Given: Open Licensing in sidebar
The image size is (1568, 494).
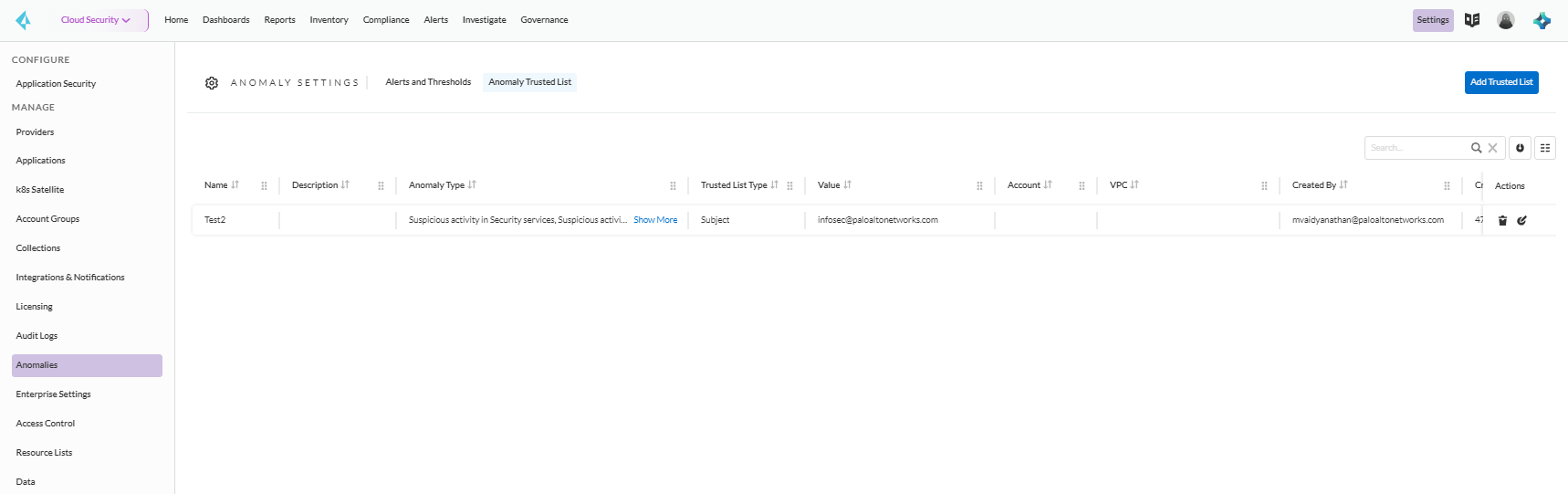Looking at the screenshot, I should pyautogui.click(x=35, y=307).
